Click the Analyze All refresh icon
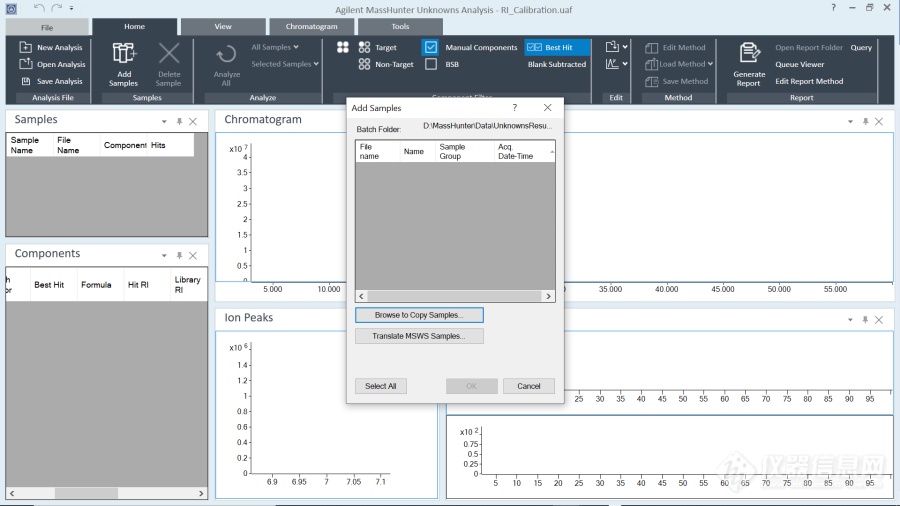The width and height of the screenshot is (900, 506). (226, 55)
